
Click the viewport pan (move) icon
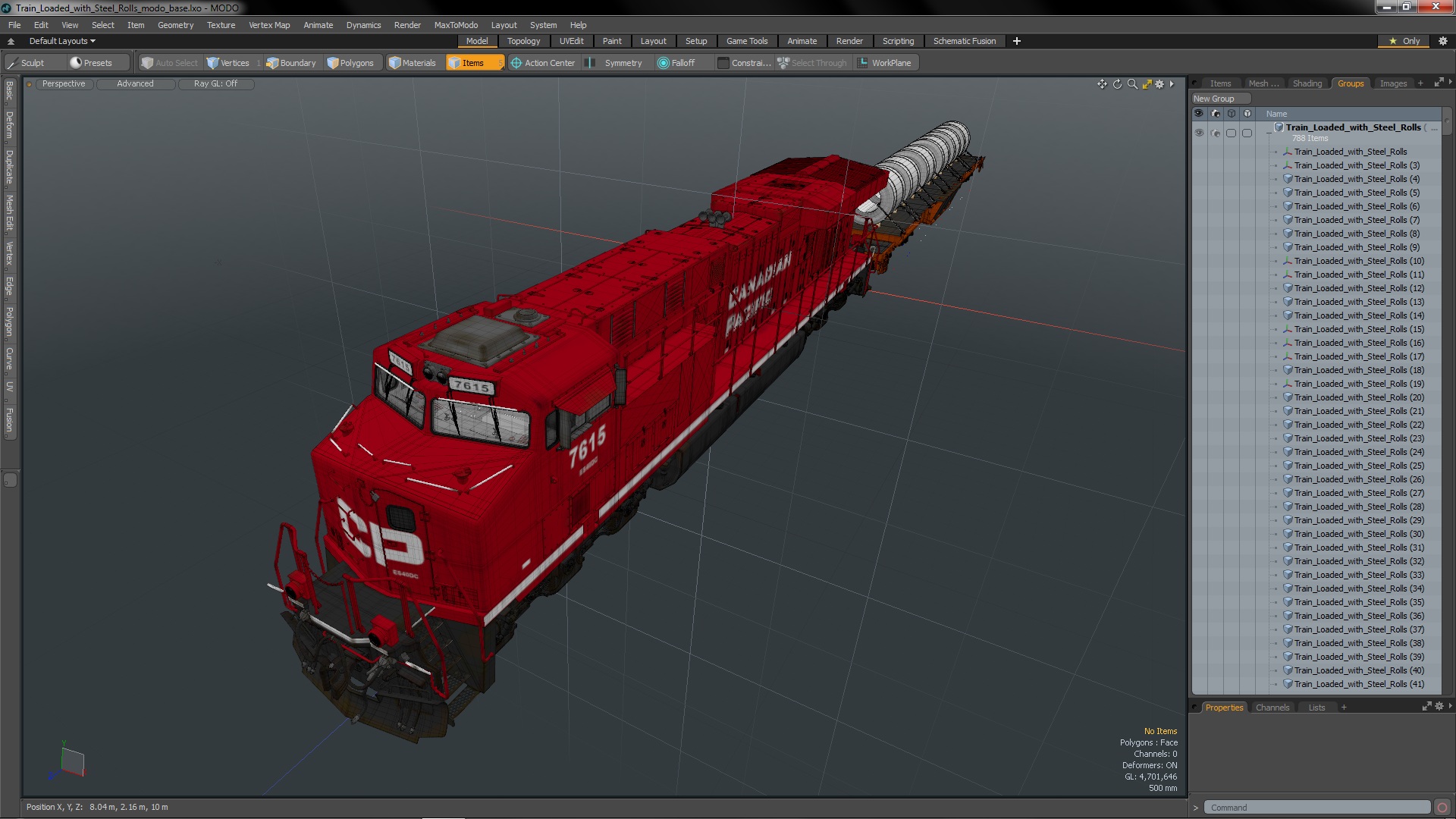click(x=1102, y=84)
